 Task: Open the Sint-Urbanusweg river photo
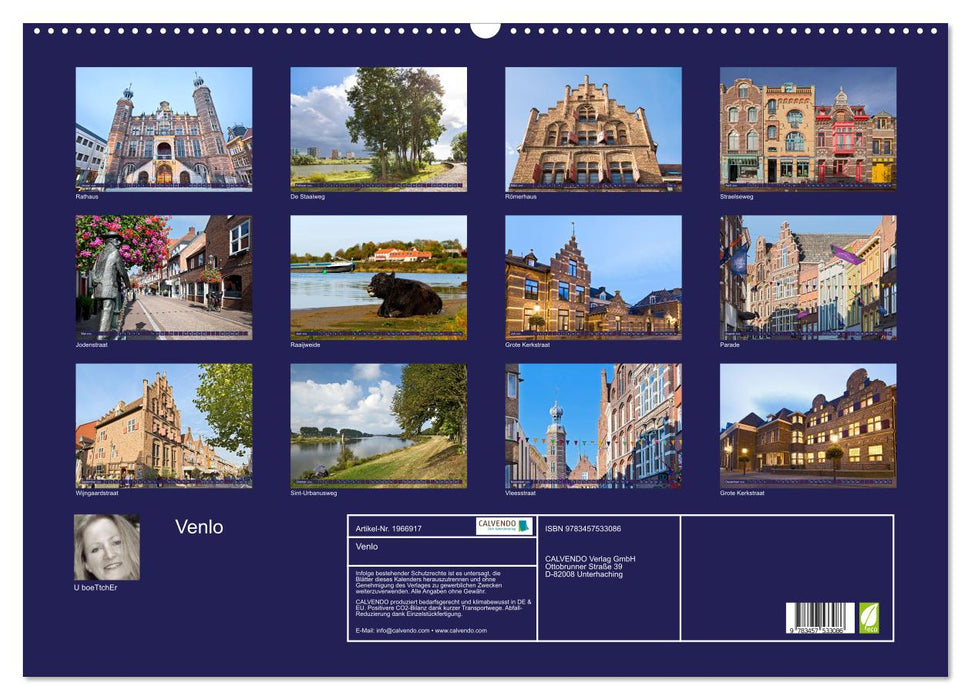pyautogui.click(x=378, y=425)
